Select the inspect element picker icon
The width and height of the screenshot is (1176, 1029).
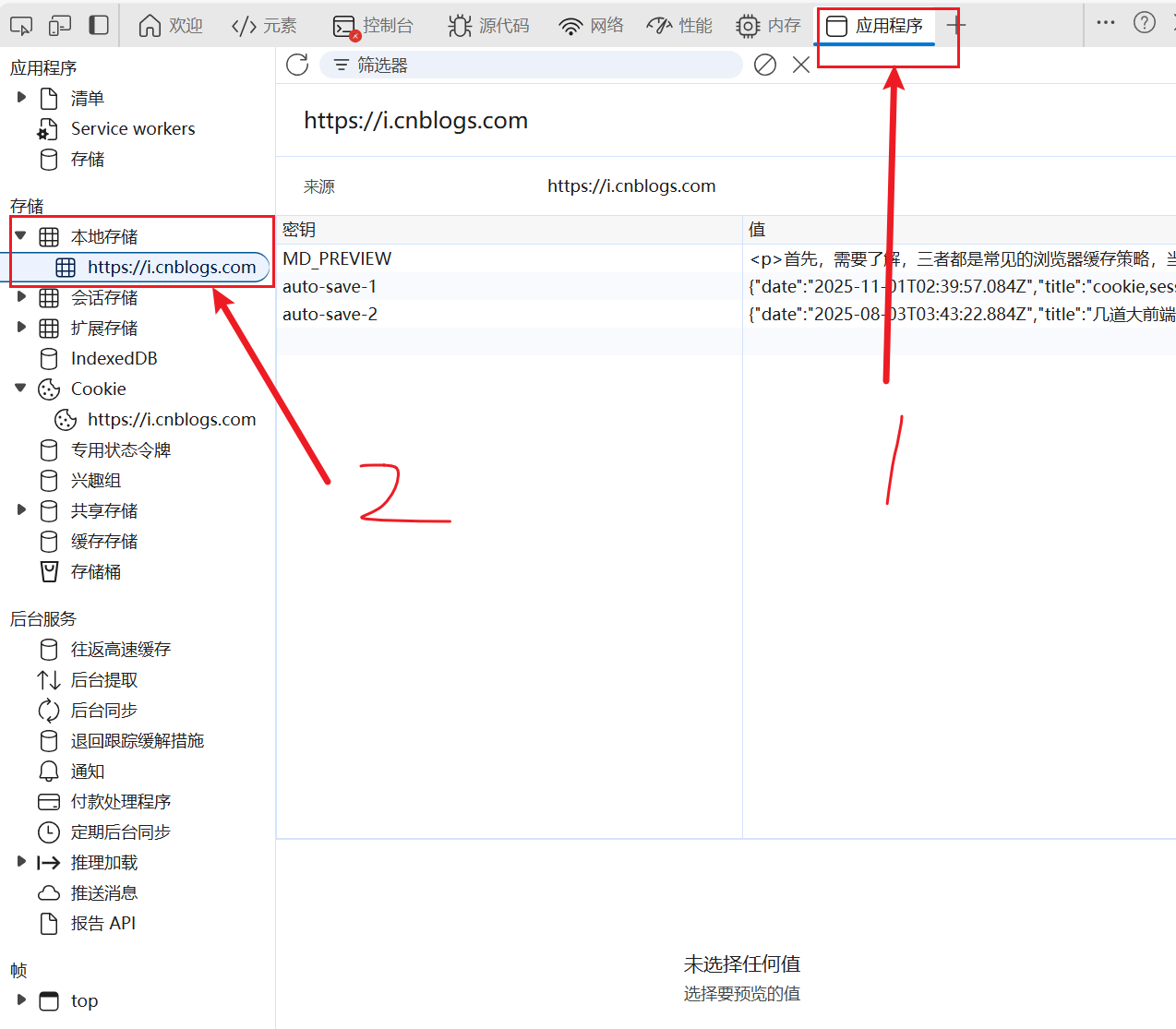[x=20, y=25]
